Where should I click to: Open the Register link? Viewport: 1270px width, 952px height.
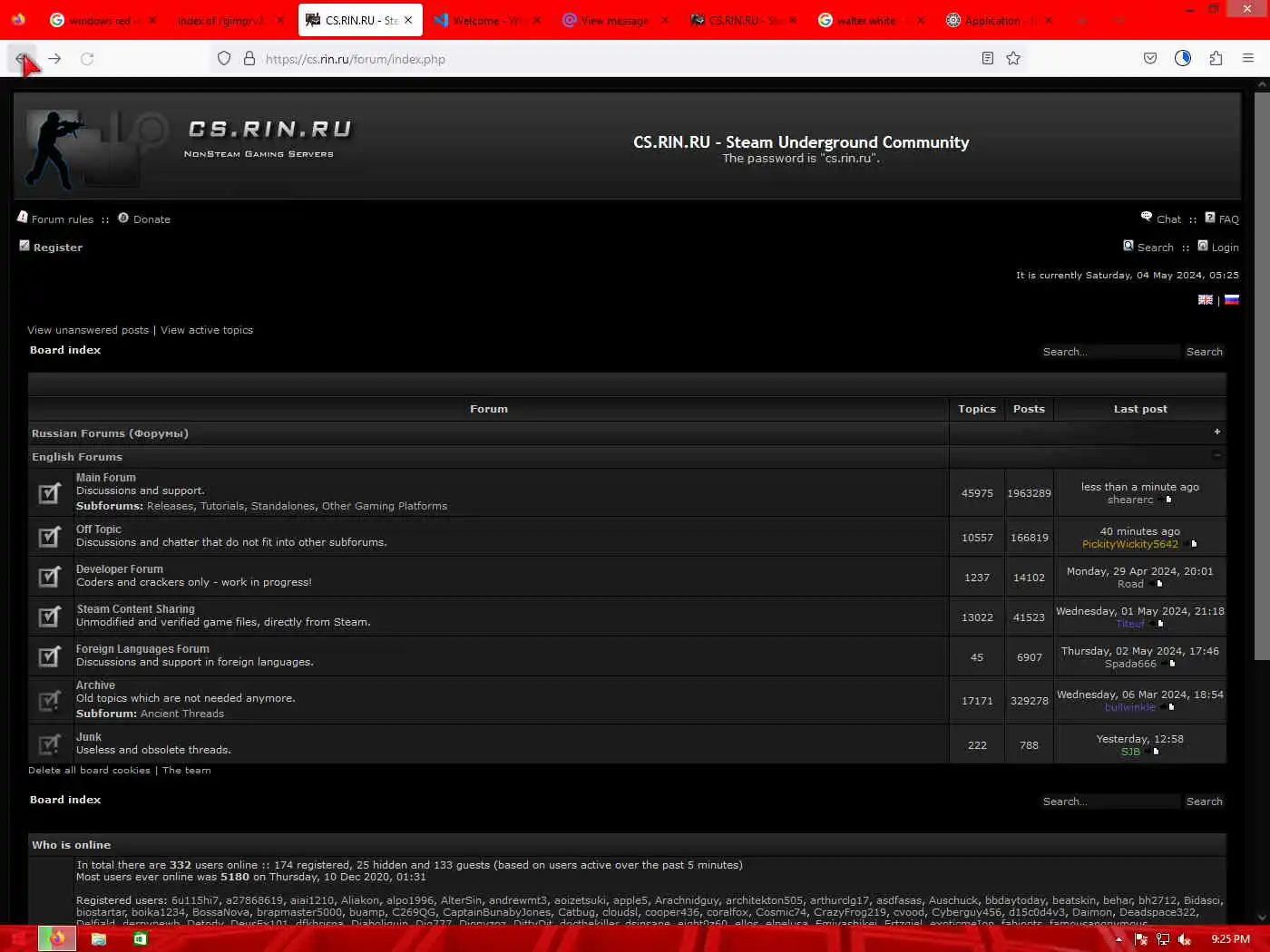(58, 248)
